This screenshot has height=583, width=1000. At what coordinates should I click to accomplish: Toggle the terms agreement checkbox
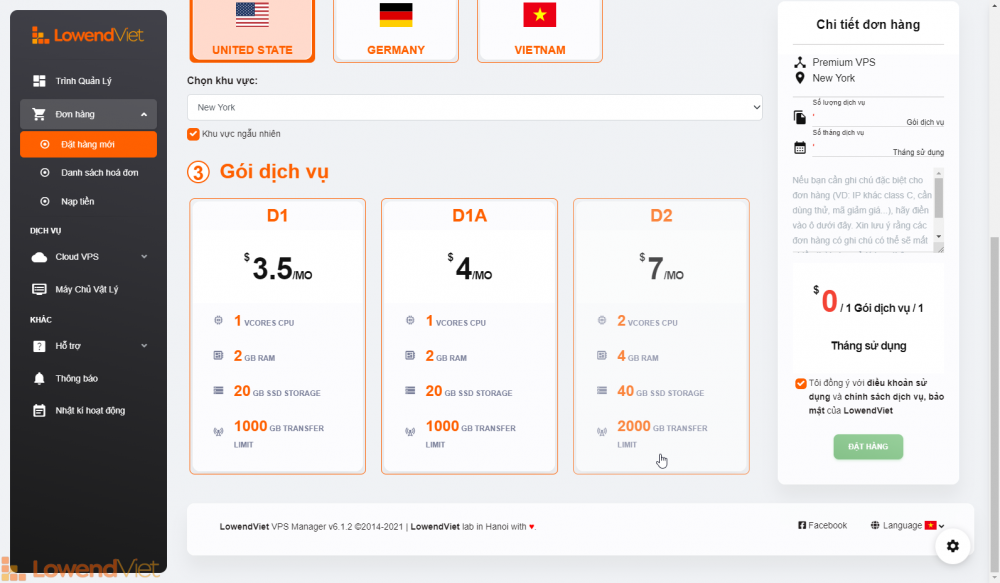(801, 383)
